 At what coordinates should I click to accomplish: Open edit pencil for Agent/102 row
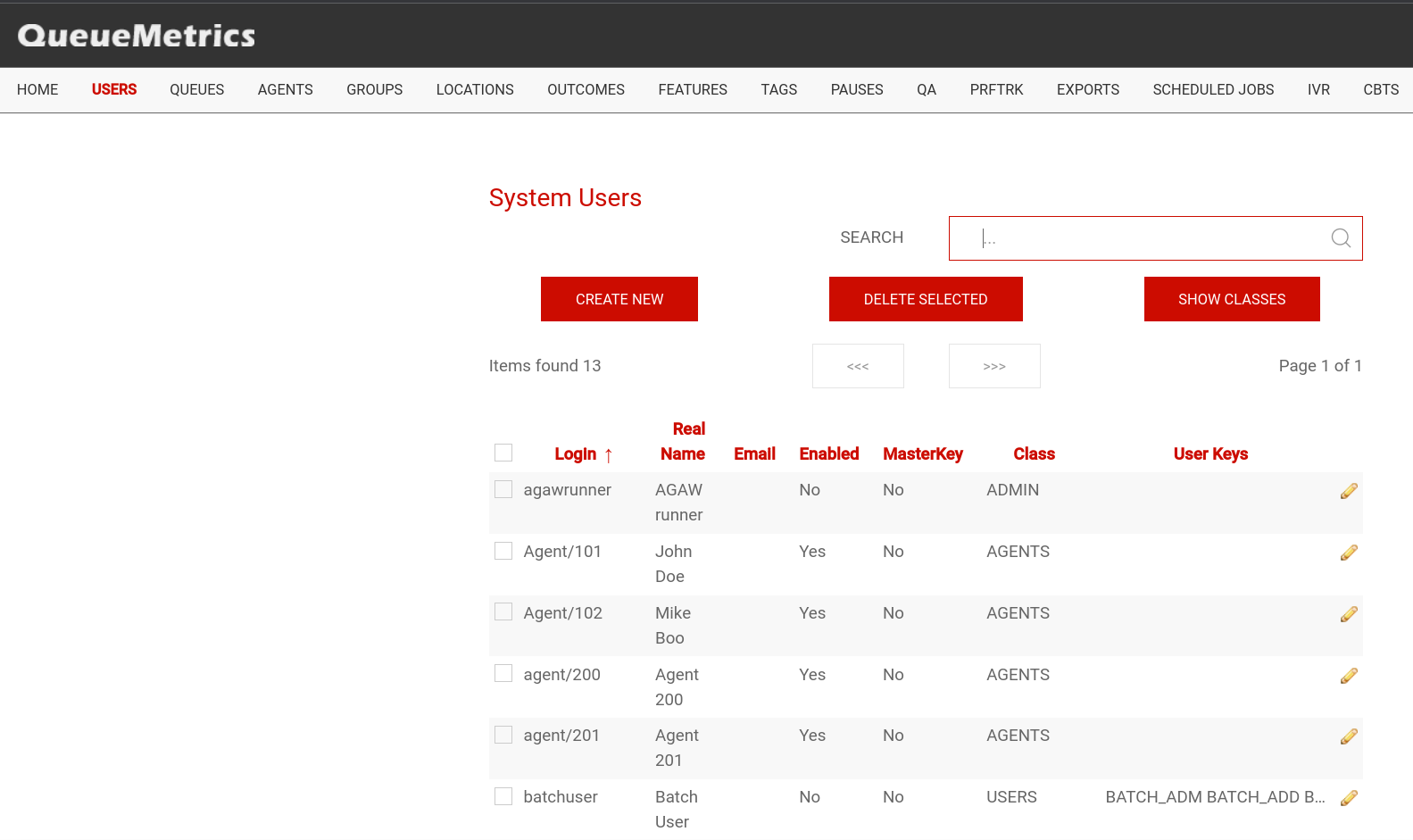point(1349,614)
